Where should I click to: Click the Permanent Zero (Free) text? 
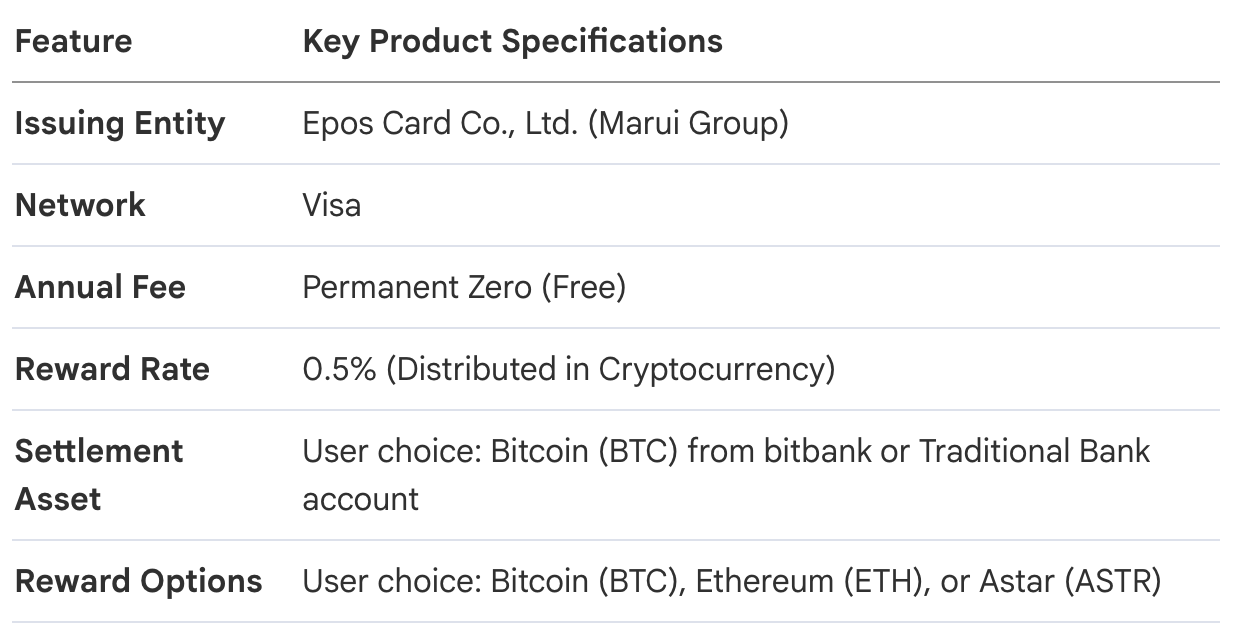click(x=464, y=287)
